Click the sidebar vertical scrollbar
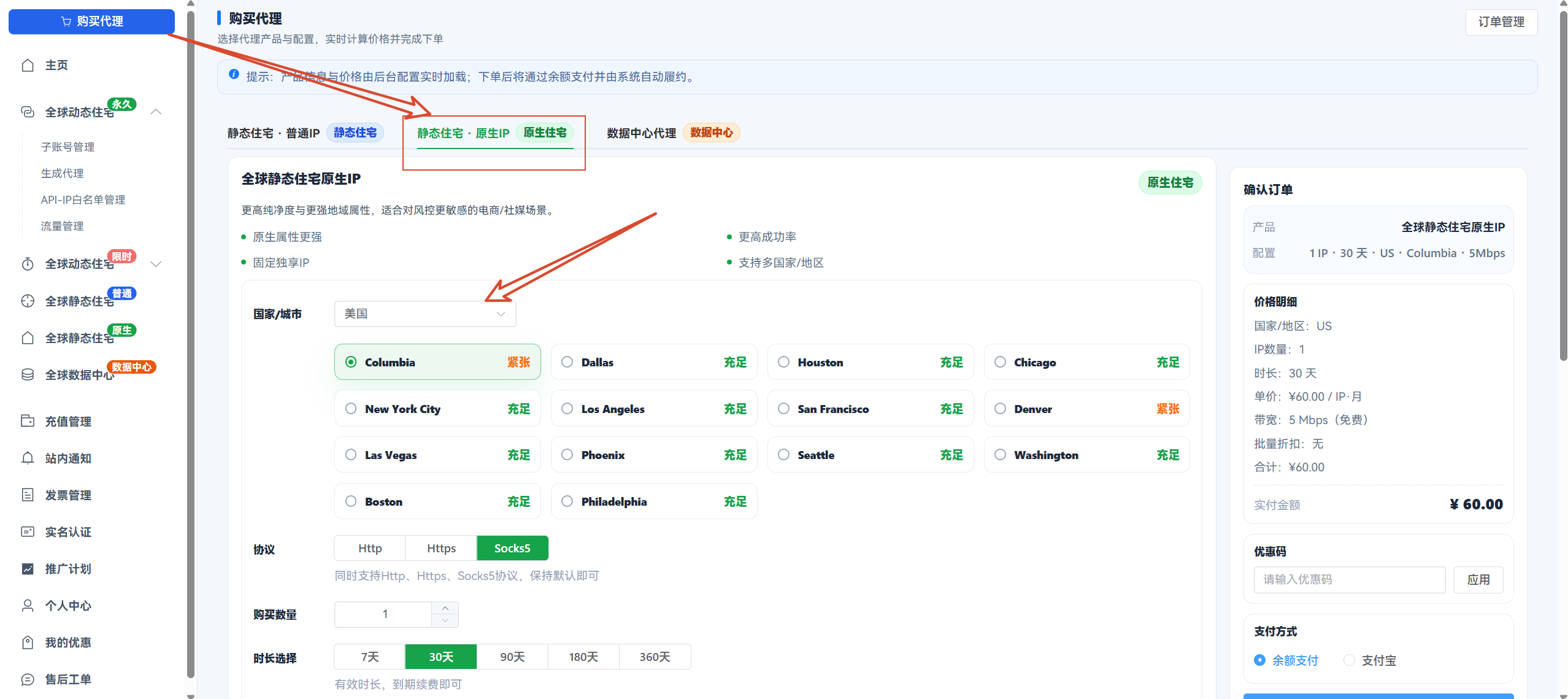This screenshot has height=699, width=1568. (x=191, y=344)
